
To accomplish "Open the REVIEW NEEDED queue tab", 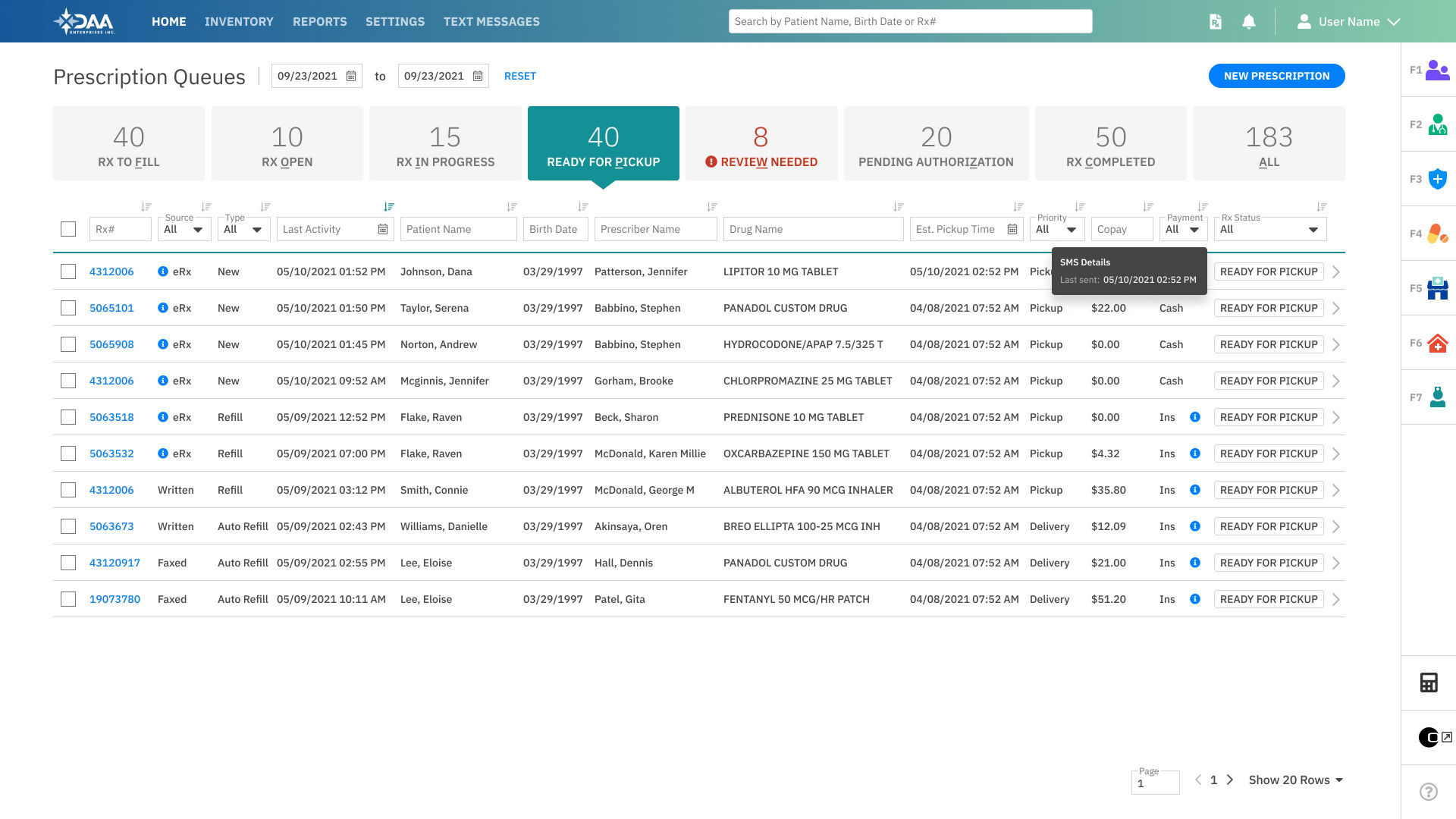I will click(x=761, y=143).
